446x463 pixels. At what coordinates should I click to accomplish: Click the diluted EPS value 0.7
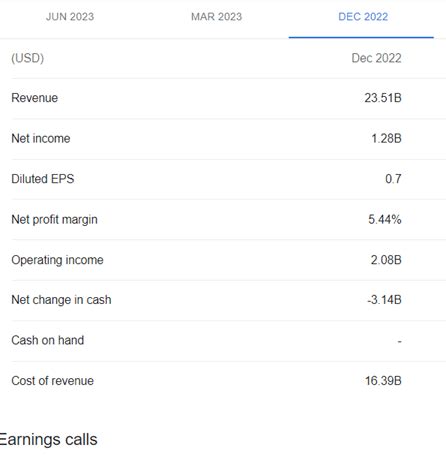coord(393,179)
